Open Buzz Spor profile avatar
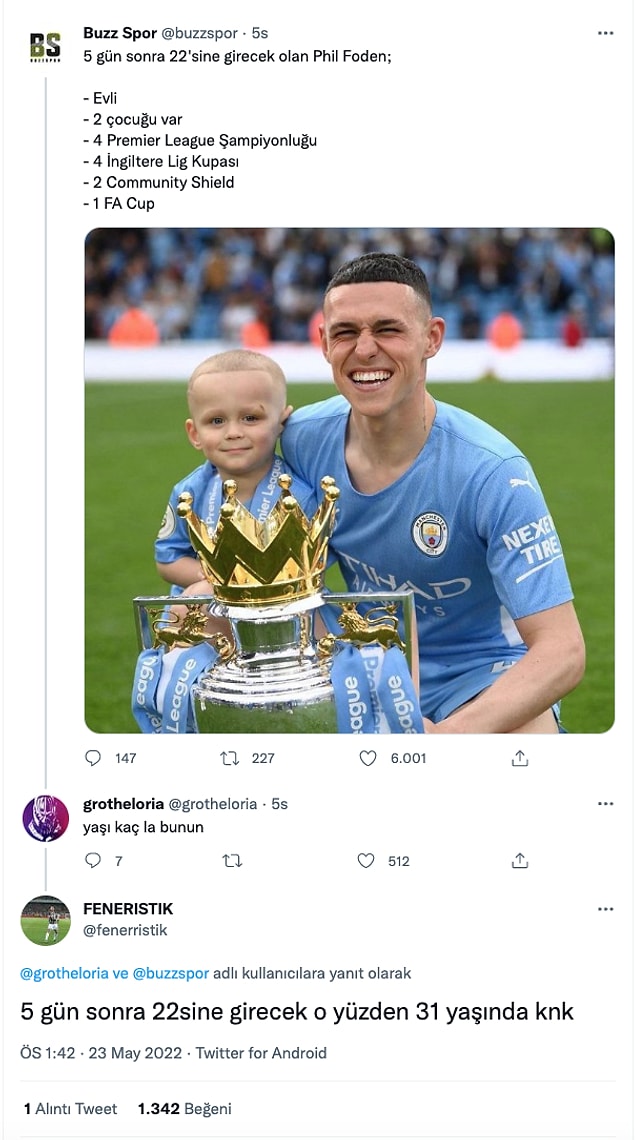635x1140 pixels. (x=45, y=47)
